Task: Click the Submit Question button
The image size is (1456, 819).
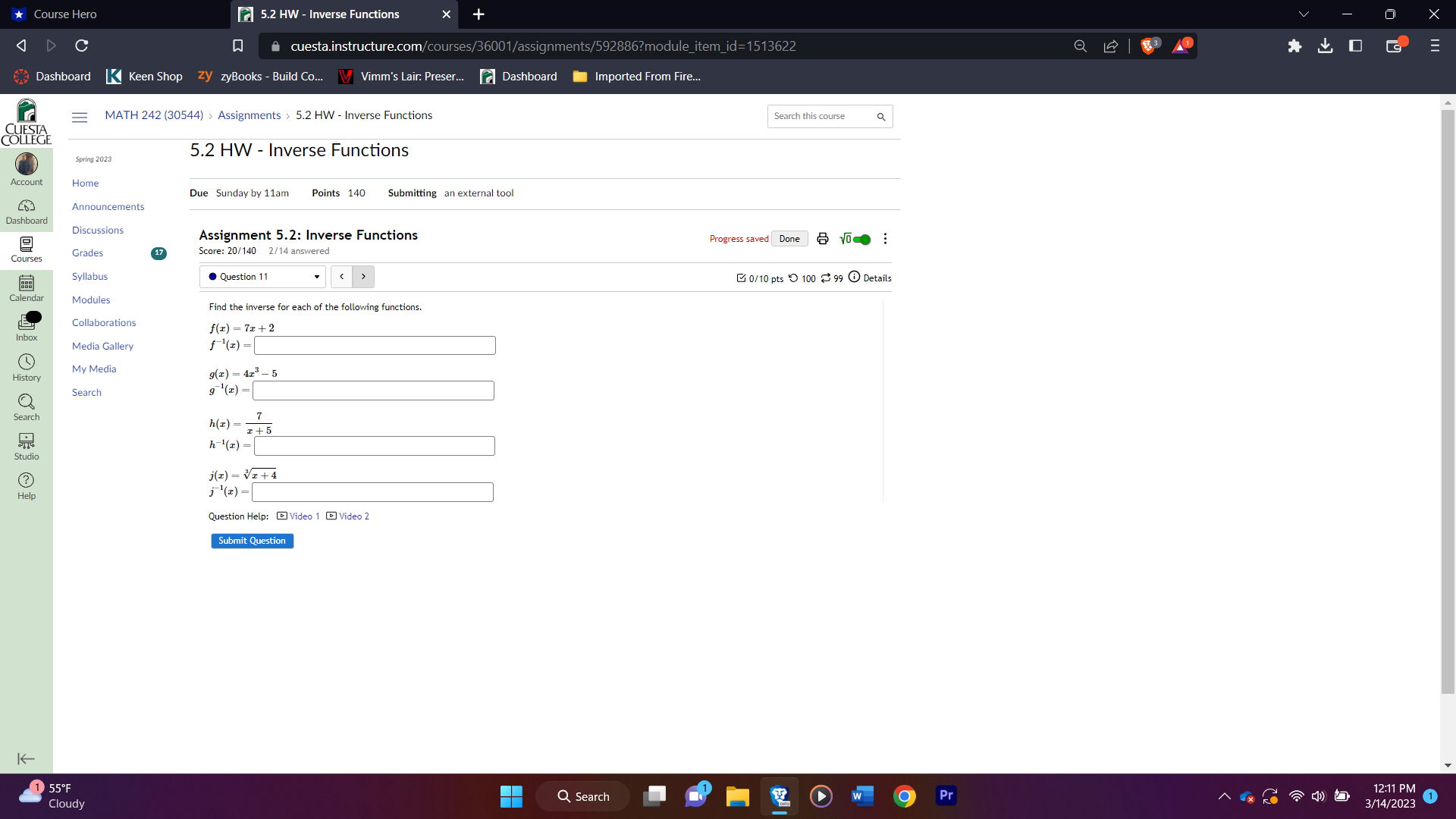Action: click(252, 541)
